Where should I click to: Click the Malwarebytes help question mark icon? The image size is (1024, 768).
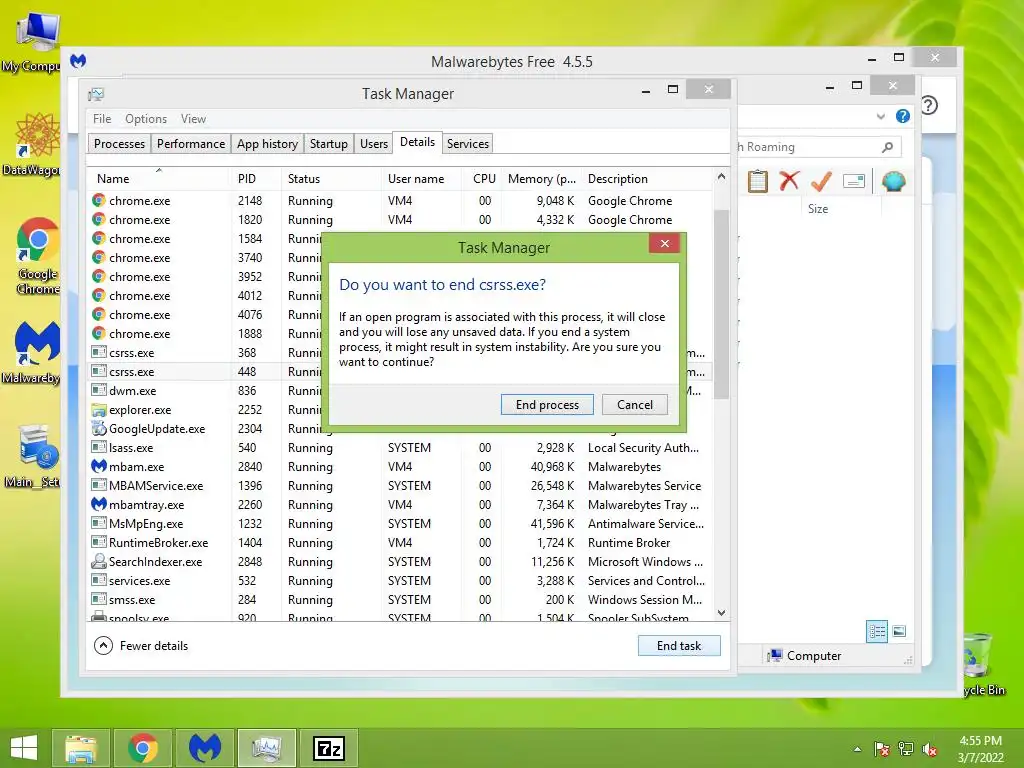pyautogui.click(x=929, y=105)
